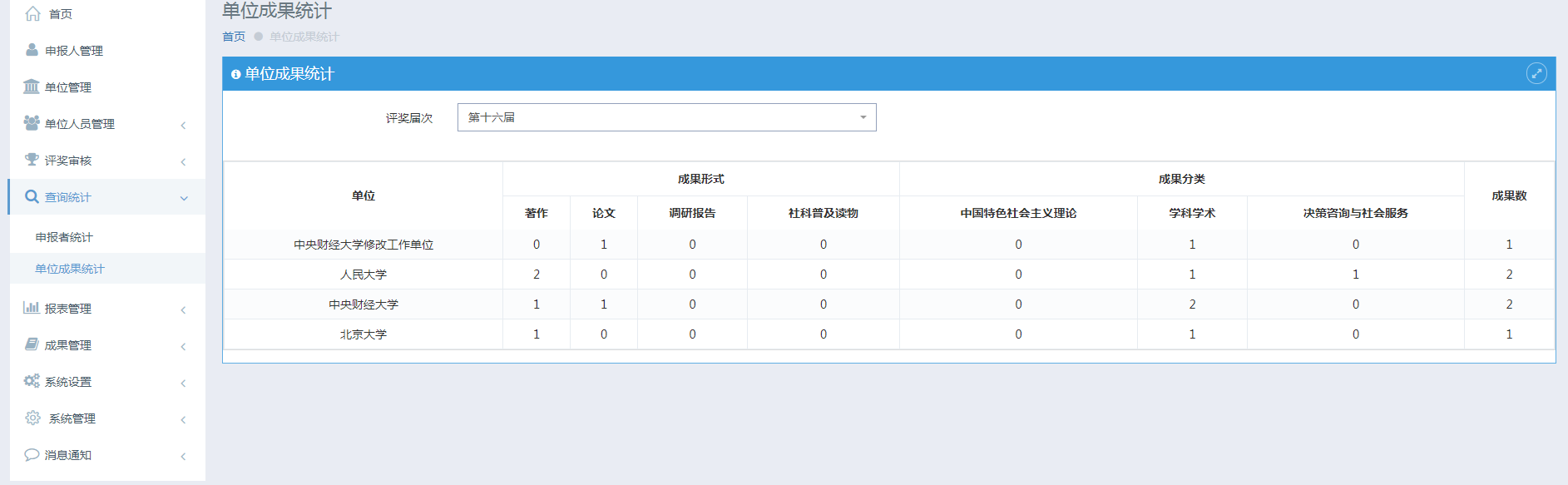Click the dropdown arrow of 评奖届次 select
1568x485 pixels.
(x=863, y=117)
